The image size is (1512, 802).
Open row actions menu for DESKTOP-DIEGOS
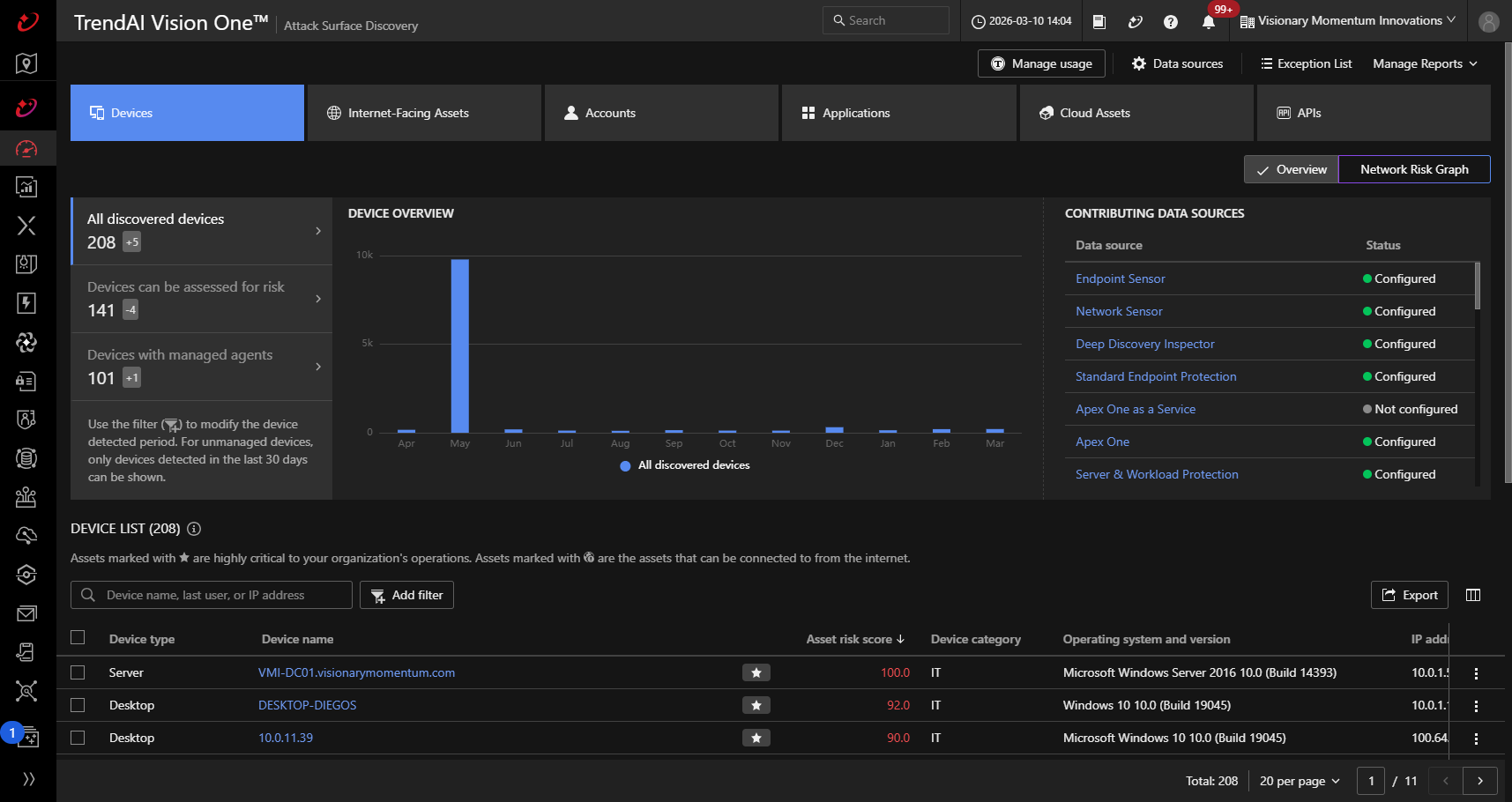[1476, 706]
